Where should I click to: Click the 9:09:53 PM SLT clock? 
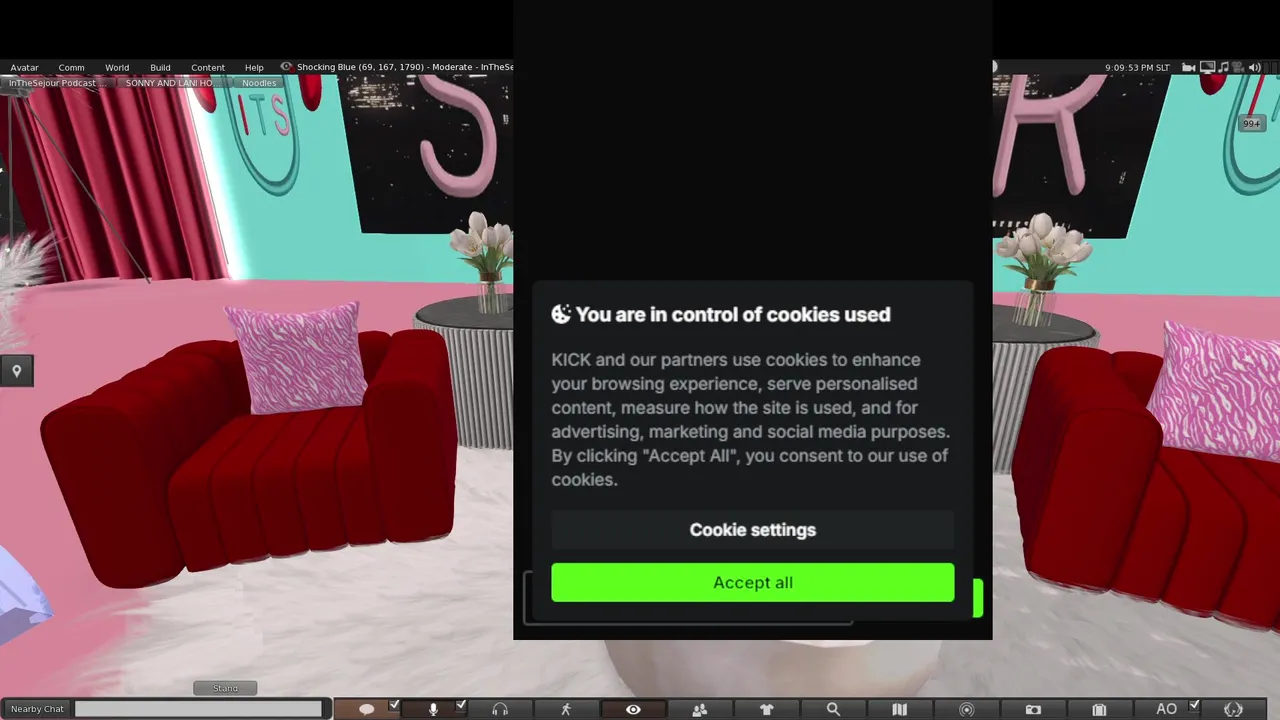click(1137, 67)
